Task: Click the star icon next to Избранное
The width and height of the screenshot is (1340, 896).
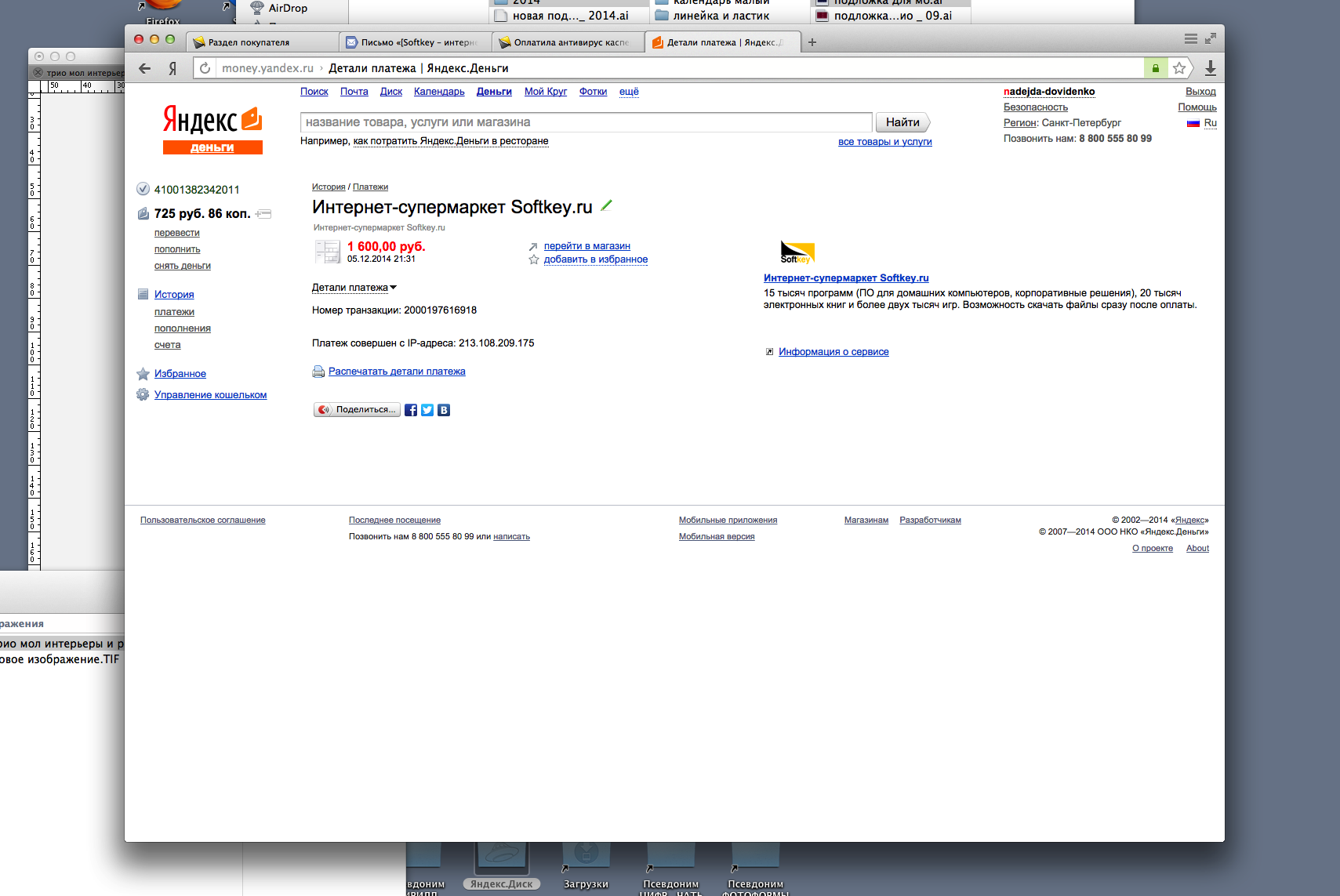Action: pos(143,374)
